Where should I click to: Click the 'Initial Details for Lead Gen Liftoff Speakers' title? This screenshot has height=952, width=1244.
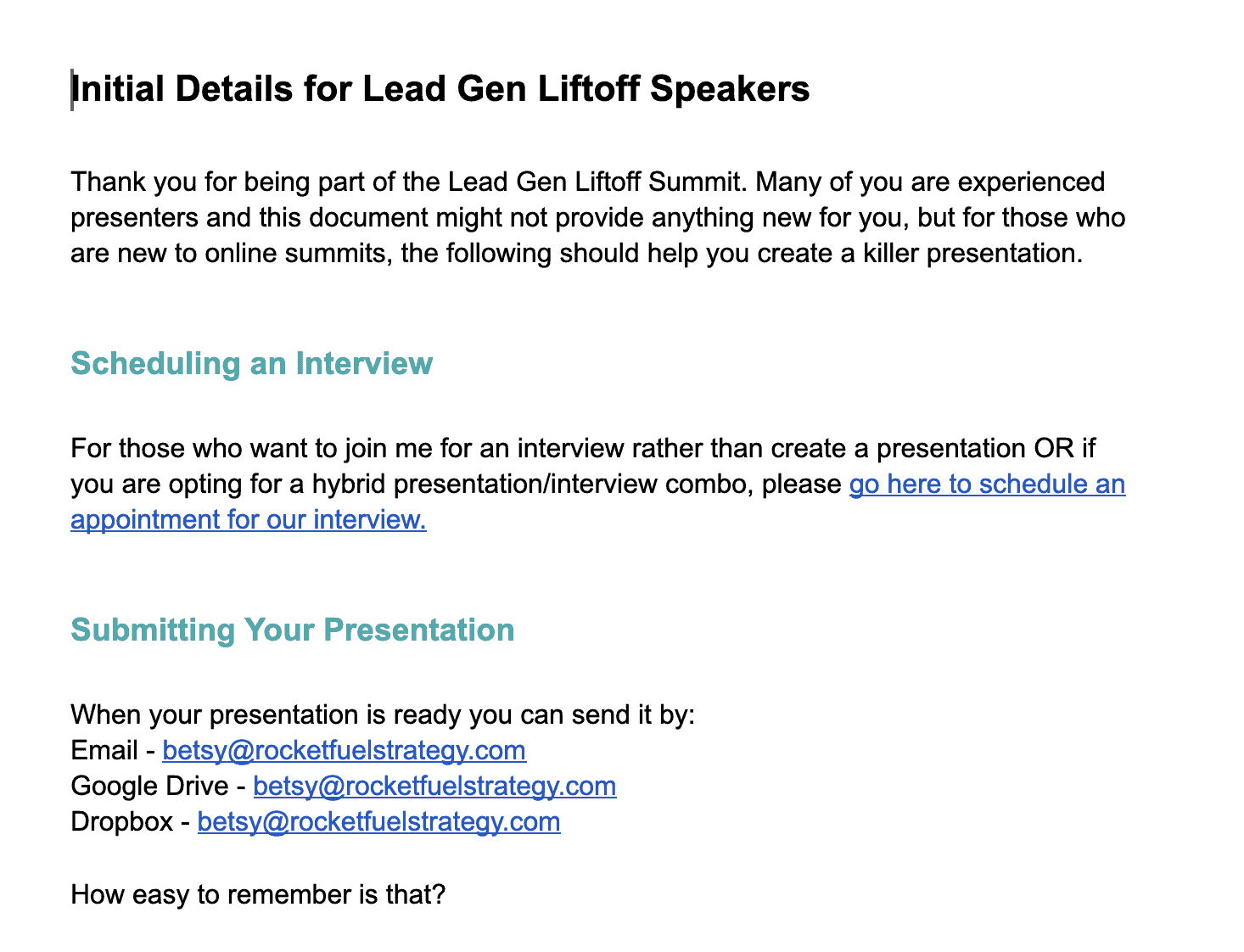tap(440, 89)
